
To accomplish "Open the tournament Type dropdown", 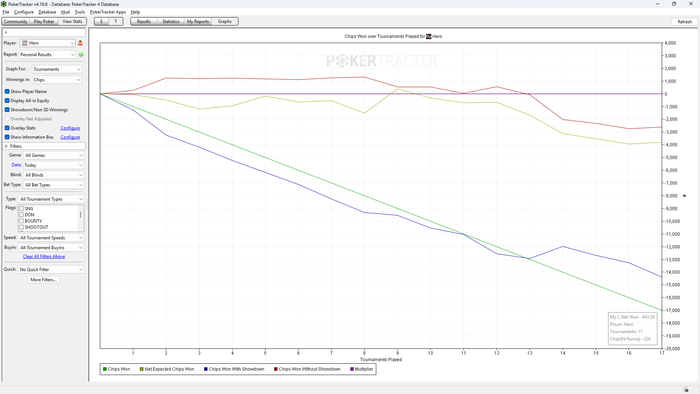I will 51,199.
